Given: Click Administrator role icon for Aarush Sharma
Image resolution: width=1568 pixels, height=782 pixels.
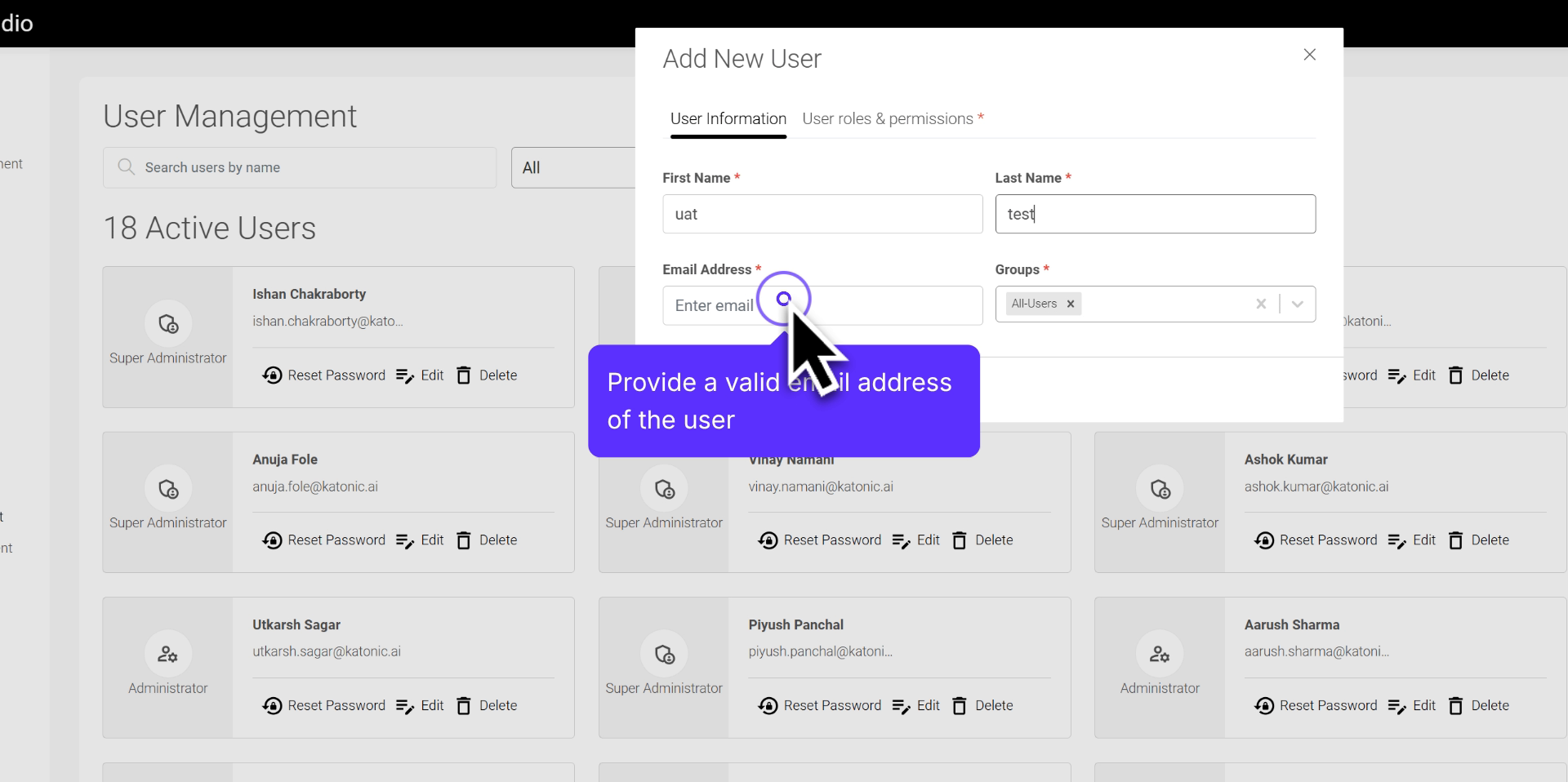Looking at the screenshot, I should [x=1160, y=654].
